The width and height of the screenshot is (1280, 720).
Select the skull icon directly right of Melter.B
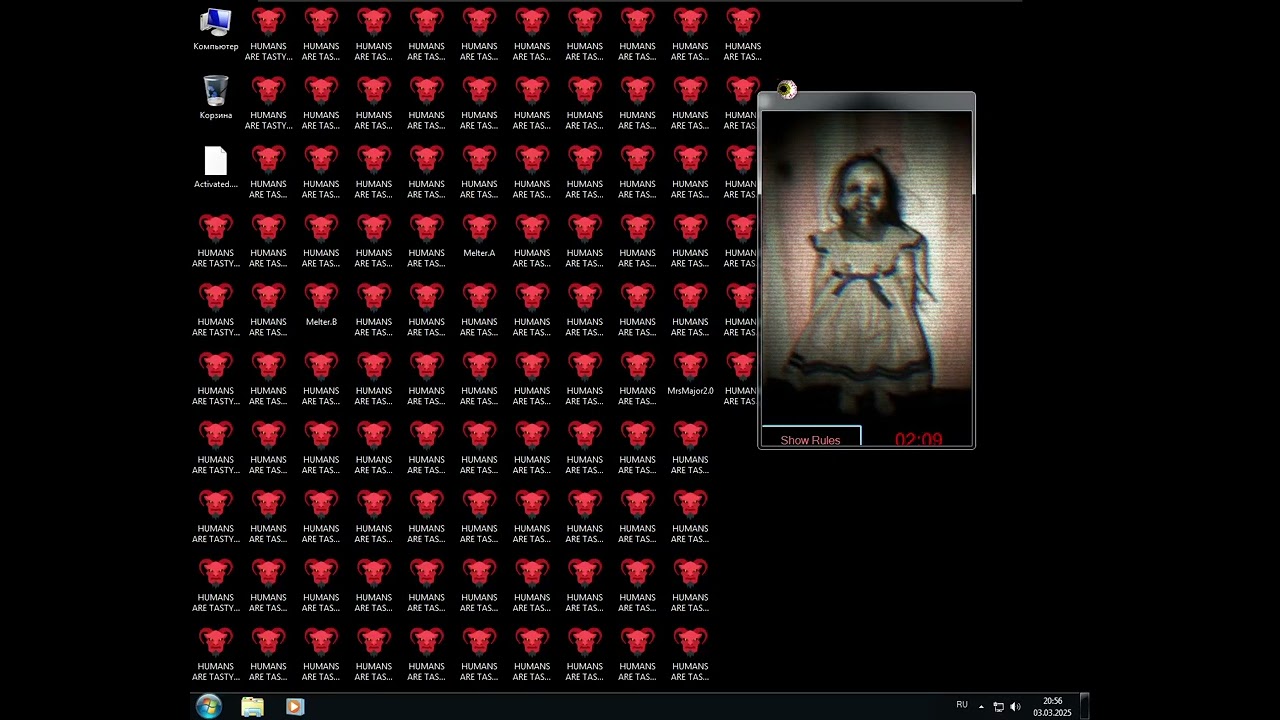point(374,309)
